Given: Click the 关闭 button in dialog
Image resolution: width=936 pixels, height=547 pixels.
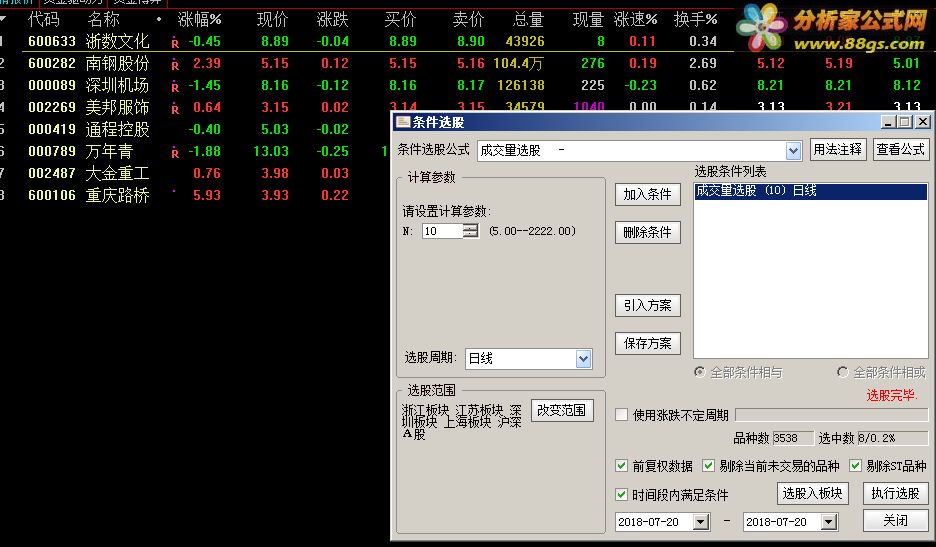Looking at the screenshot, I should tap(895, 521).
